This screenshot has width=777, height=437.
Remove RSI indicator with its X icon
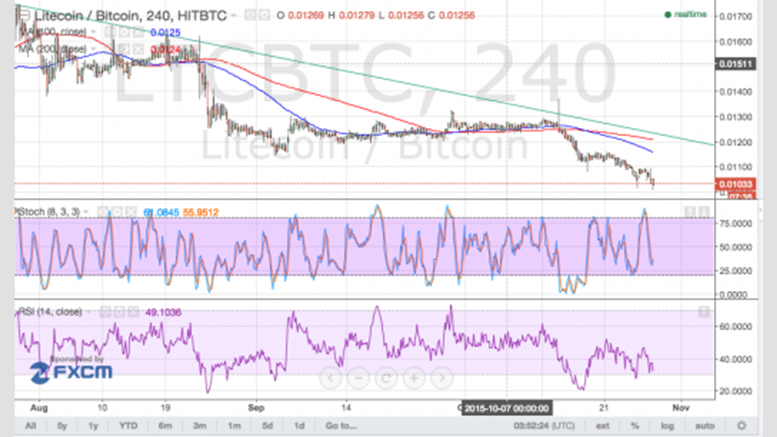tap(133, 312)
